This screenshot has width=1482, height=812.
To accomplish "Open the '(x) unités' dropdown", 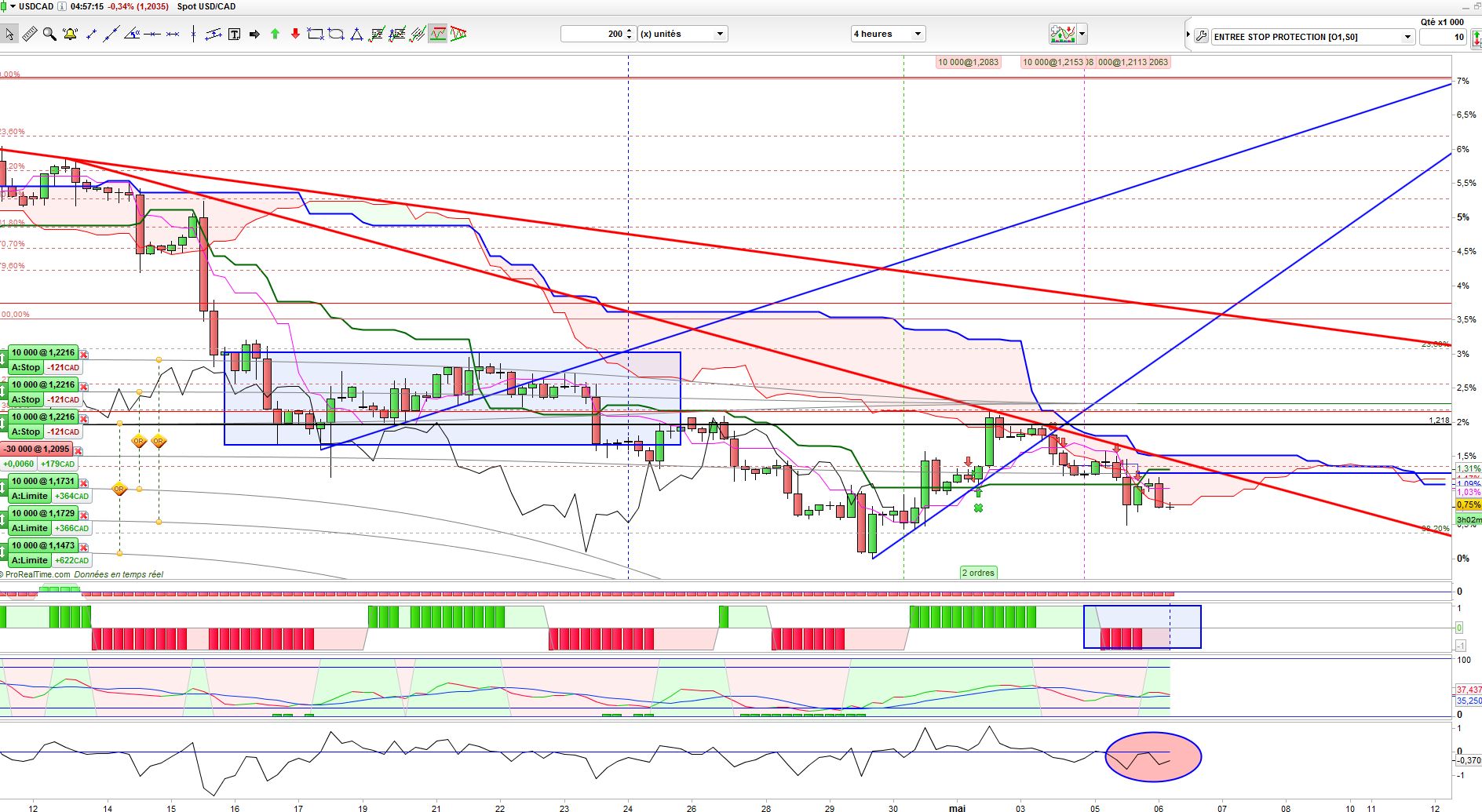I will point(682,34).
